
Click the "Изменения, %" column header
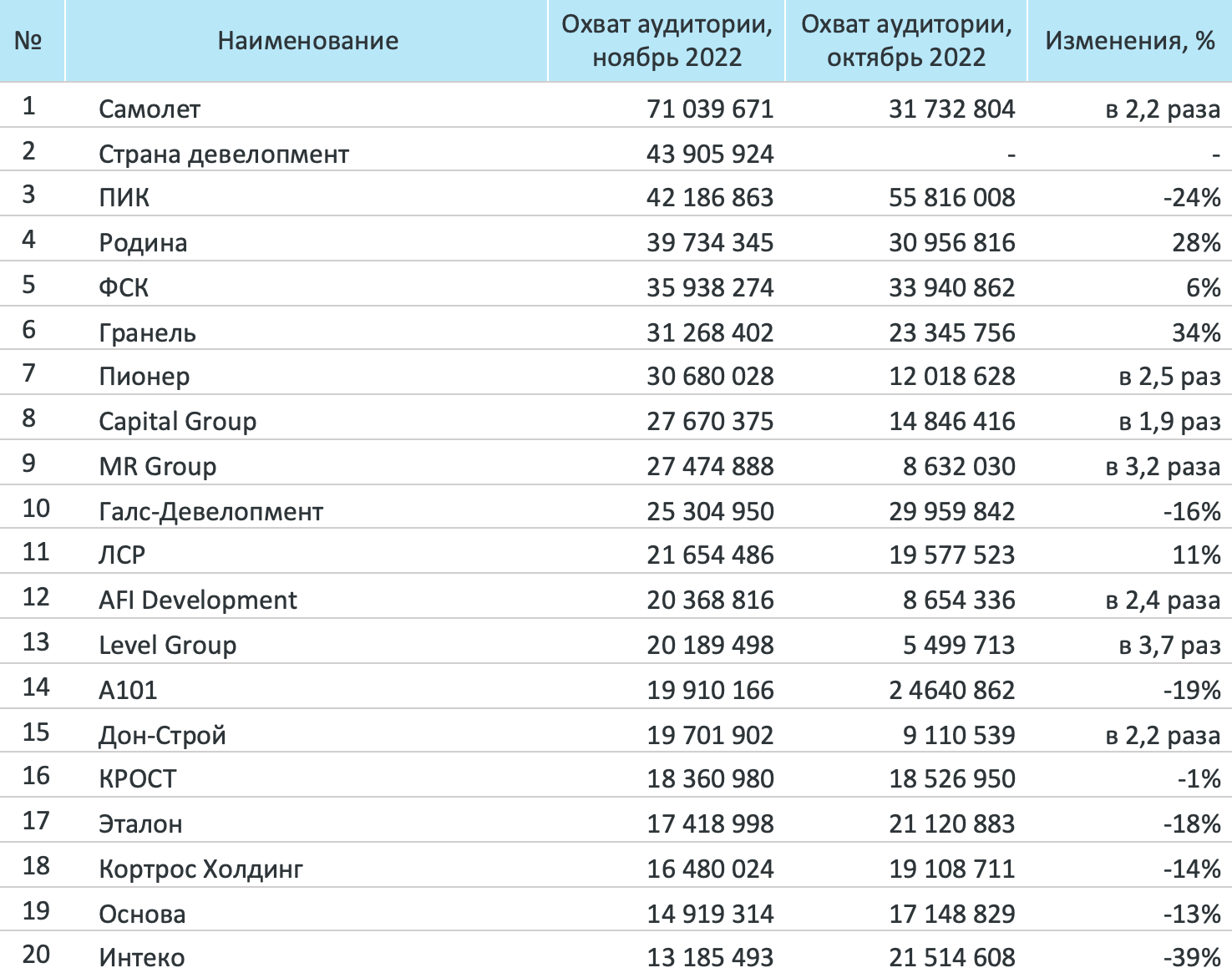click(x=1129, y=41)
